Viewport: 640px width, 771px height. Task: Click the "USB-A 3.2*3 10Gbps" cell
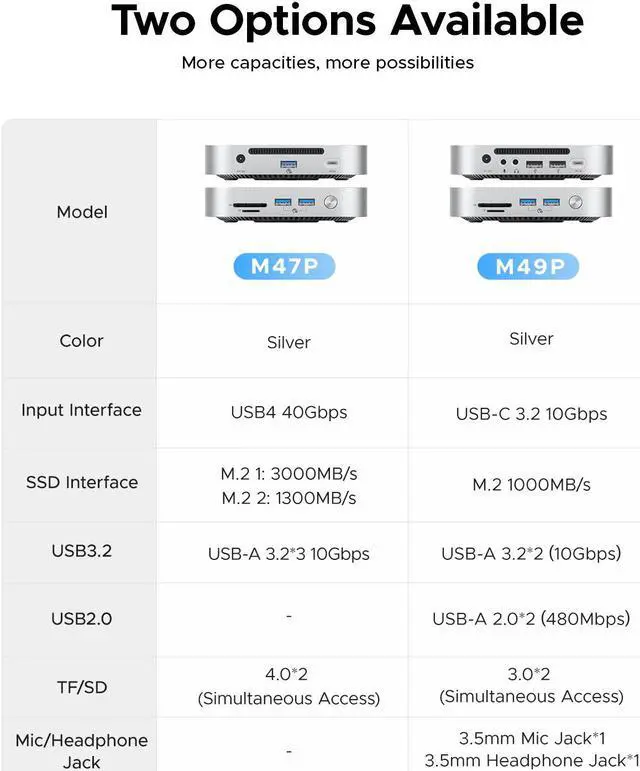(288, 554)
